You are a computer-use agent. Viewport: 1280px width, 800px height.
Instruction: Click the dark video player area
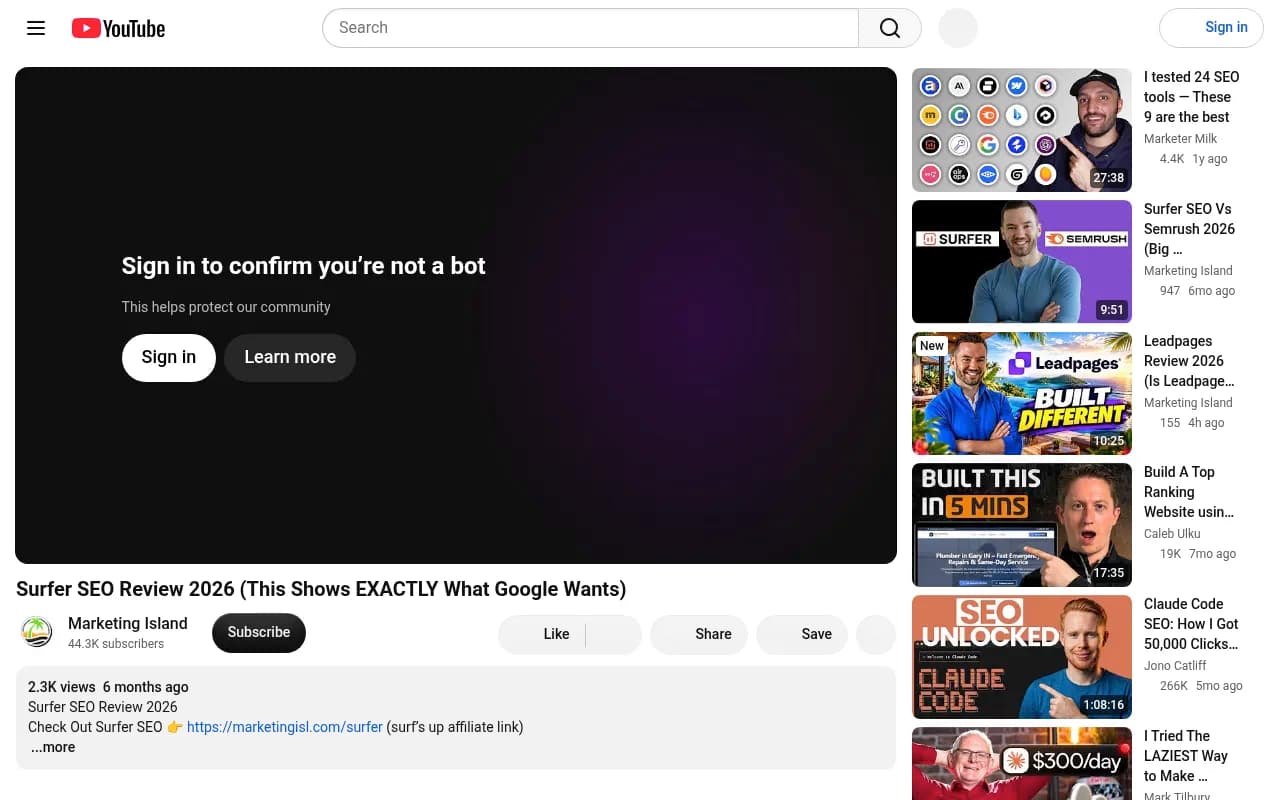tap(456, 315)
